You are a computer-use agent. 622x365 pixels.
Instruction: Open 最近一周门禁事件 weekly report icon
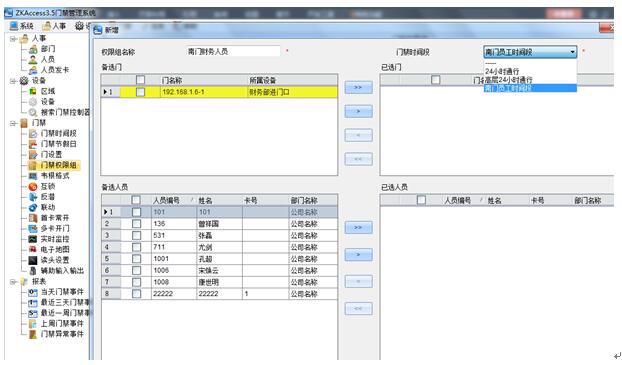[33, 313]
